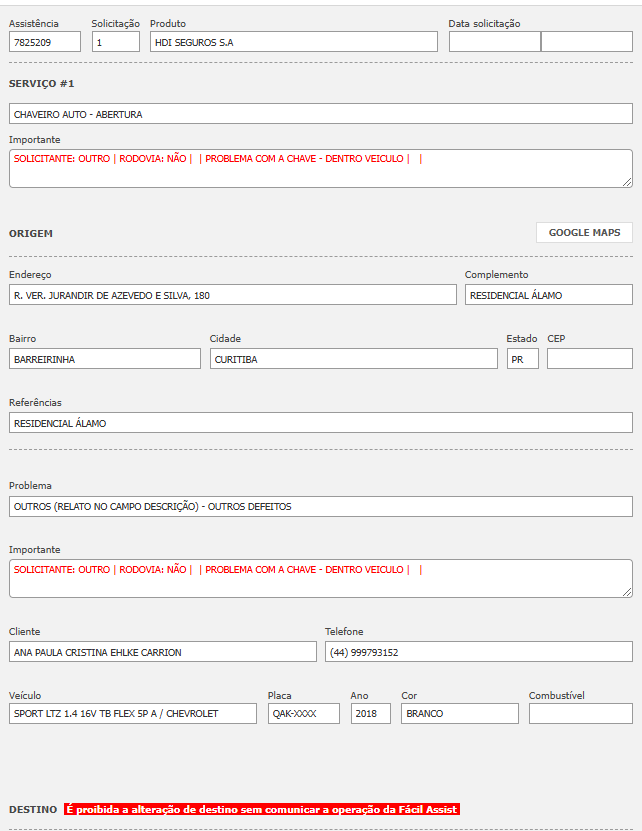Focus the Complemento field
Screen dimensions: 642x831
(548, 295)
